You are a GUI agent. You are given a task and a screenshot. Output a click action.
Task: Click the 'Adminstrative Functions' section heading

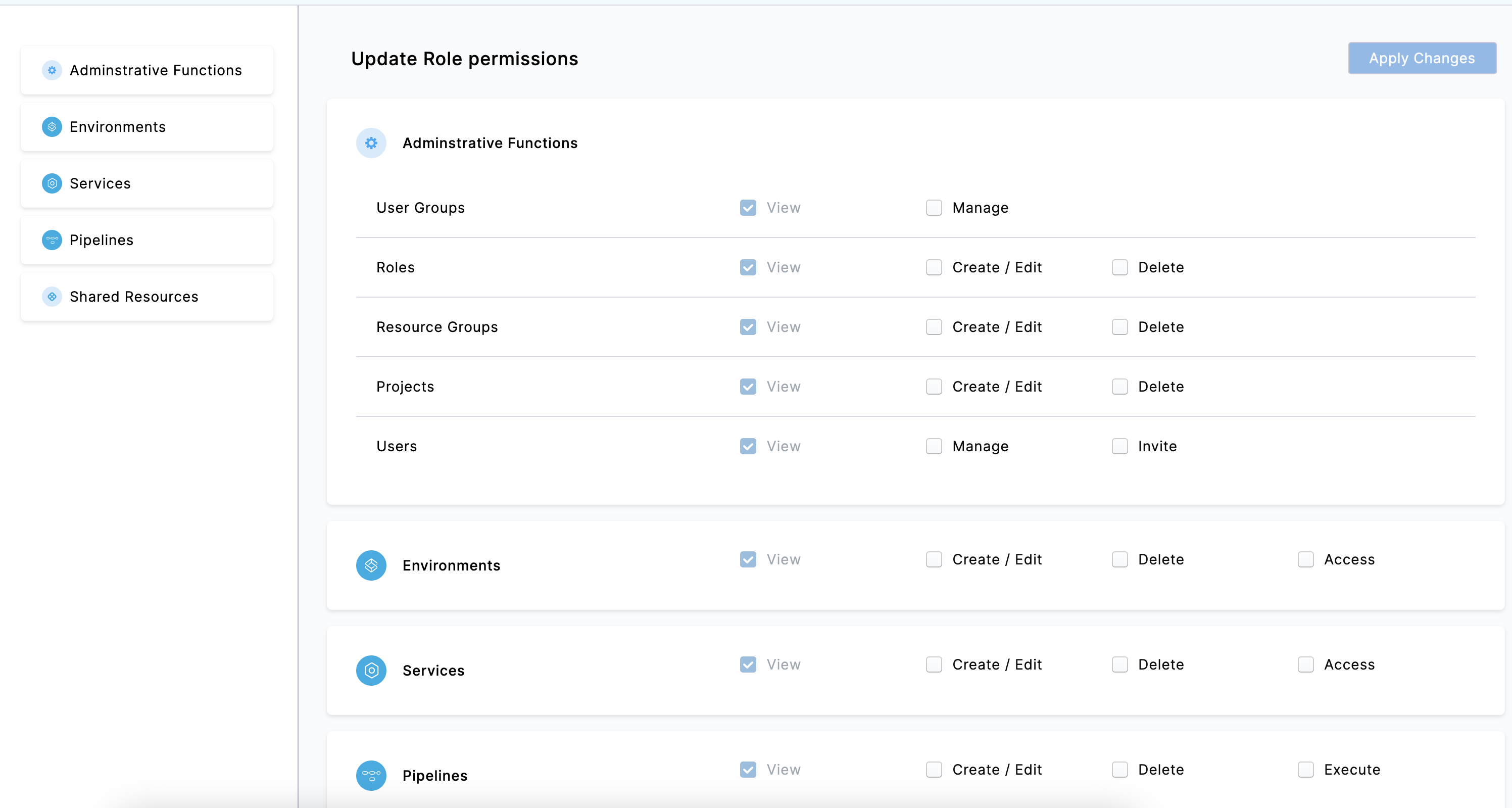(490, 142)
